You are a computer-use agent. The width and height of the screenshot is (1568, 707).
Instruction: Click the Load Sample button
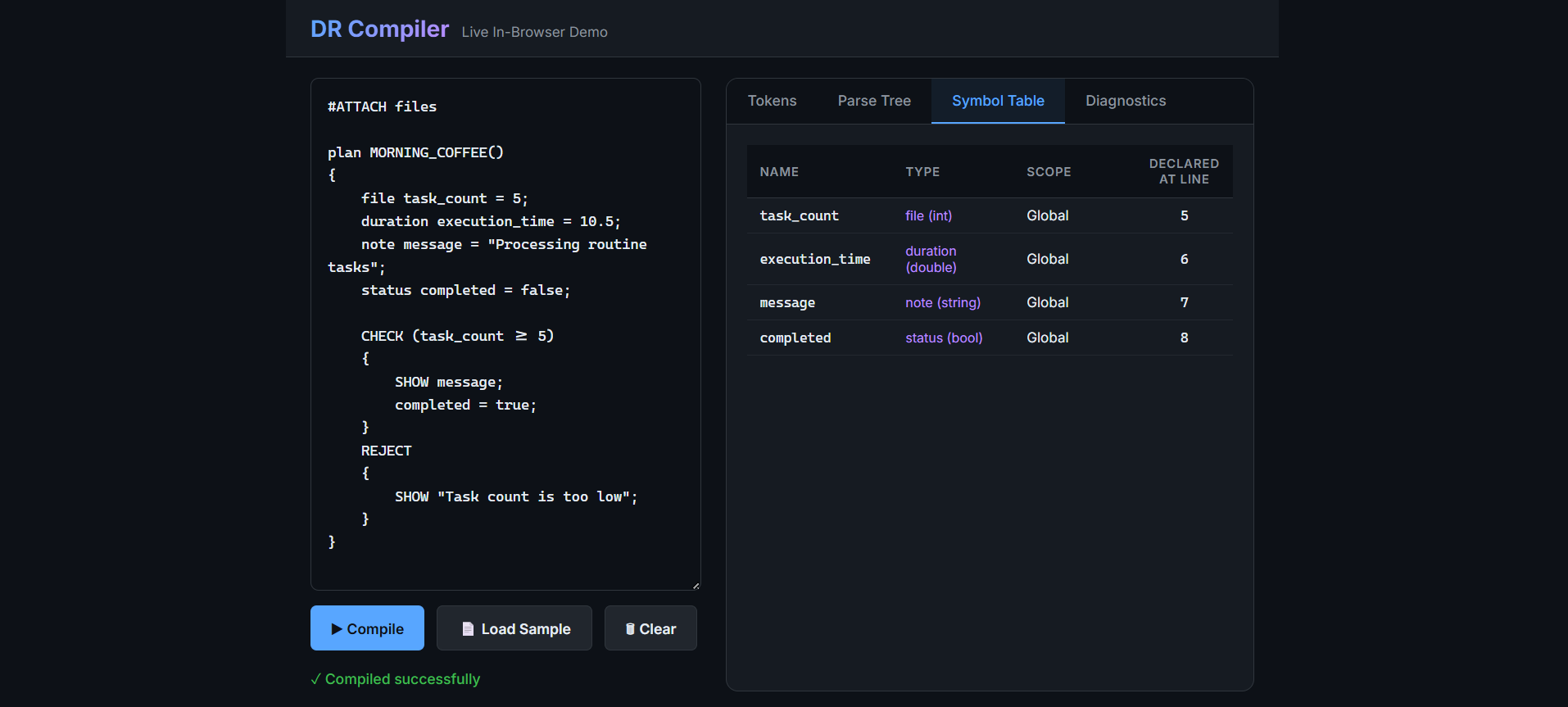click(x=514, y=628)
